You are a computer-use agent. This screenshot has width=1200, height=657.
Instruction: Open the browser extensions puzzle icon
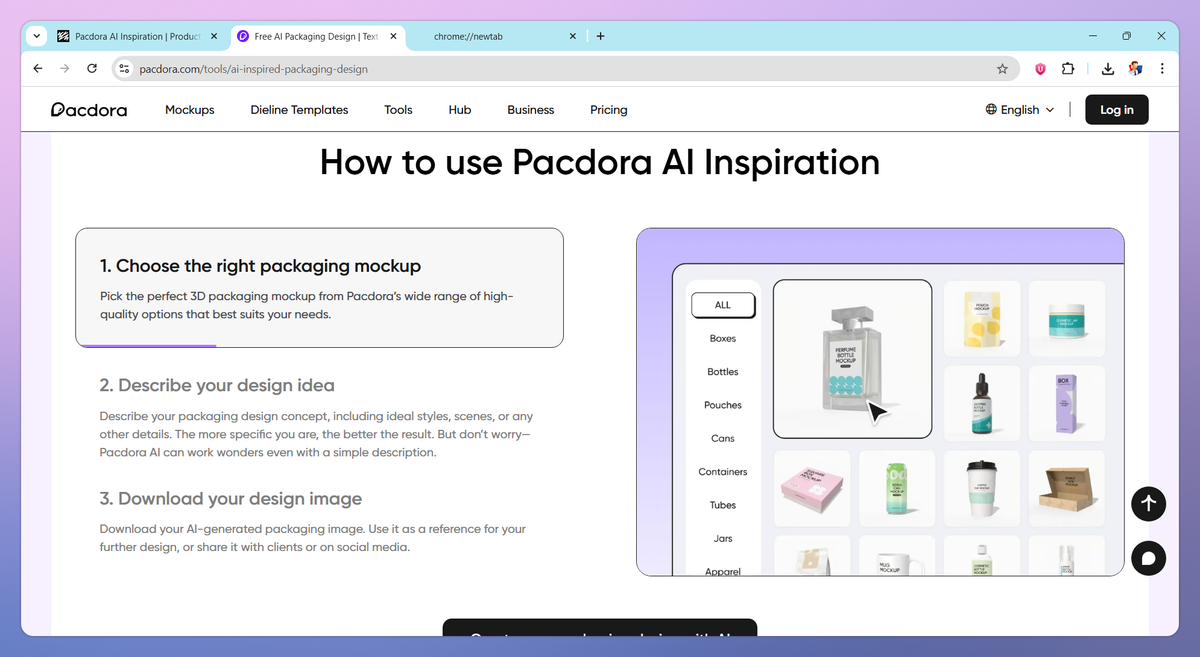pos(1068,69)
